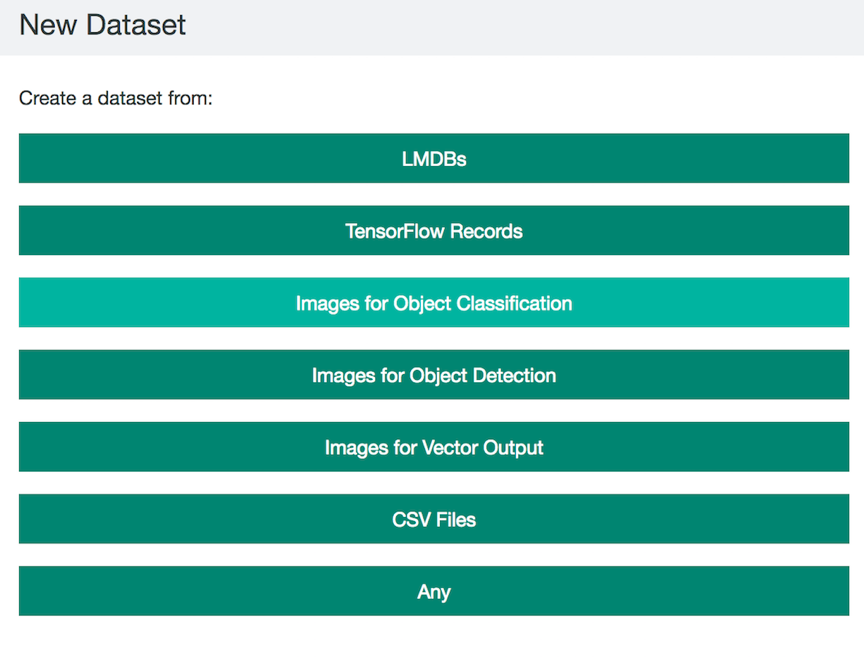864x658 pixels.
Task: Click the New Dataset heading
Action: pos(102,25)
